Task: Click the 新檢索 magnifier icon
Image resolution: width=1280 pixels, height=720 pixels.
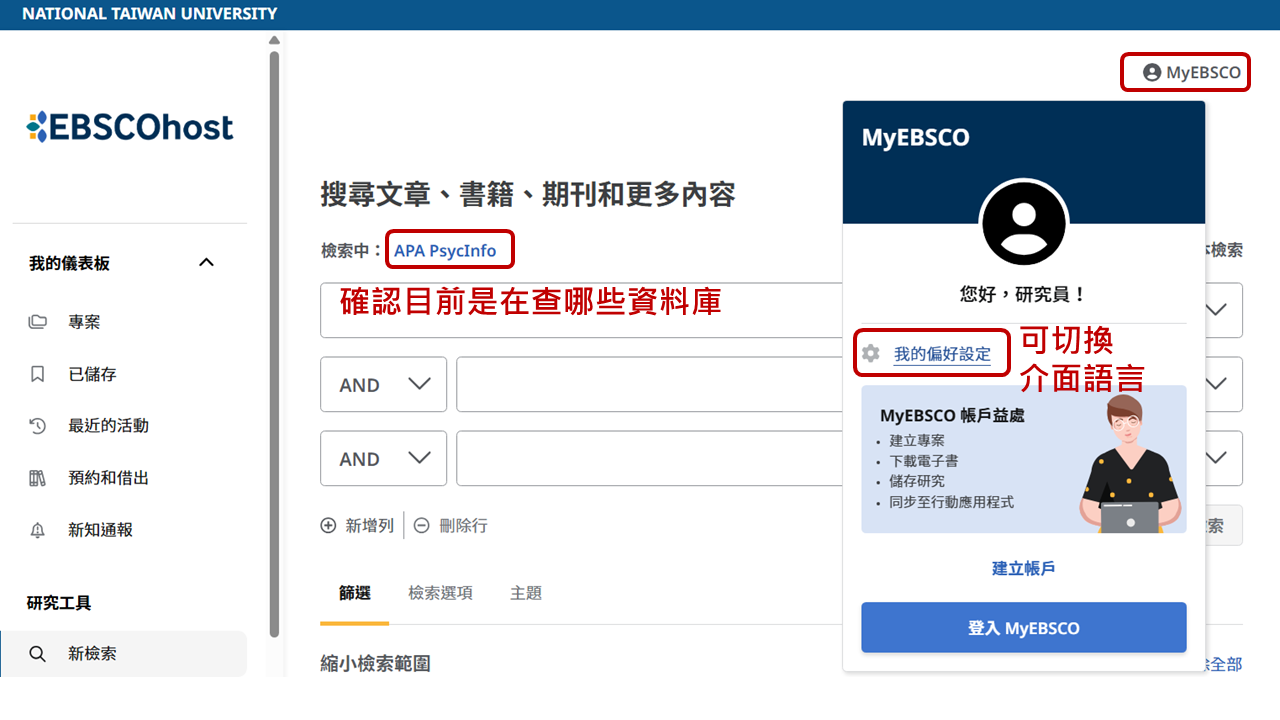Action: (x=38, y=654)
